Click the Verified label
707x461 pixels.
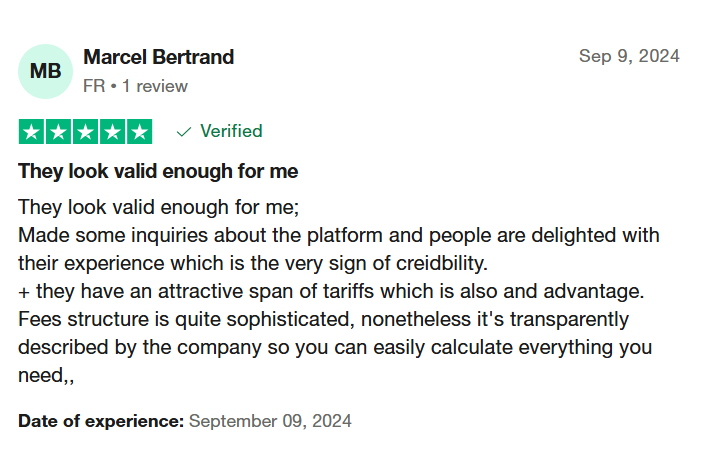coord(231,131)
